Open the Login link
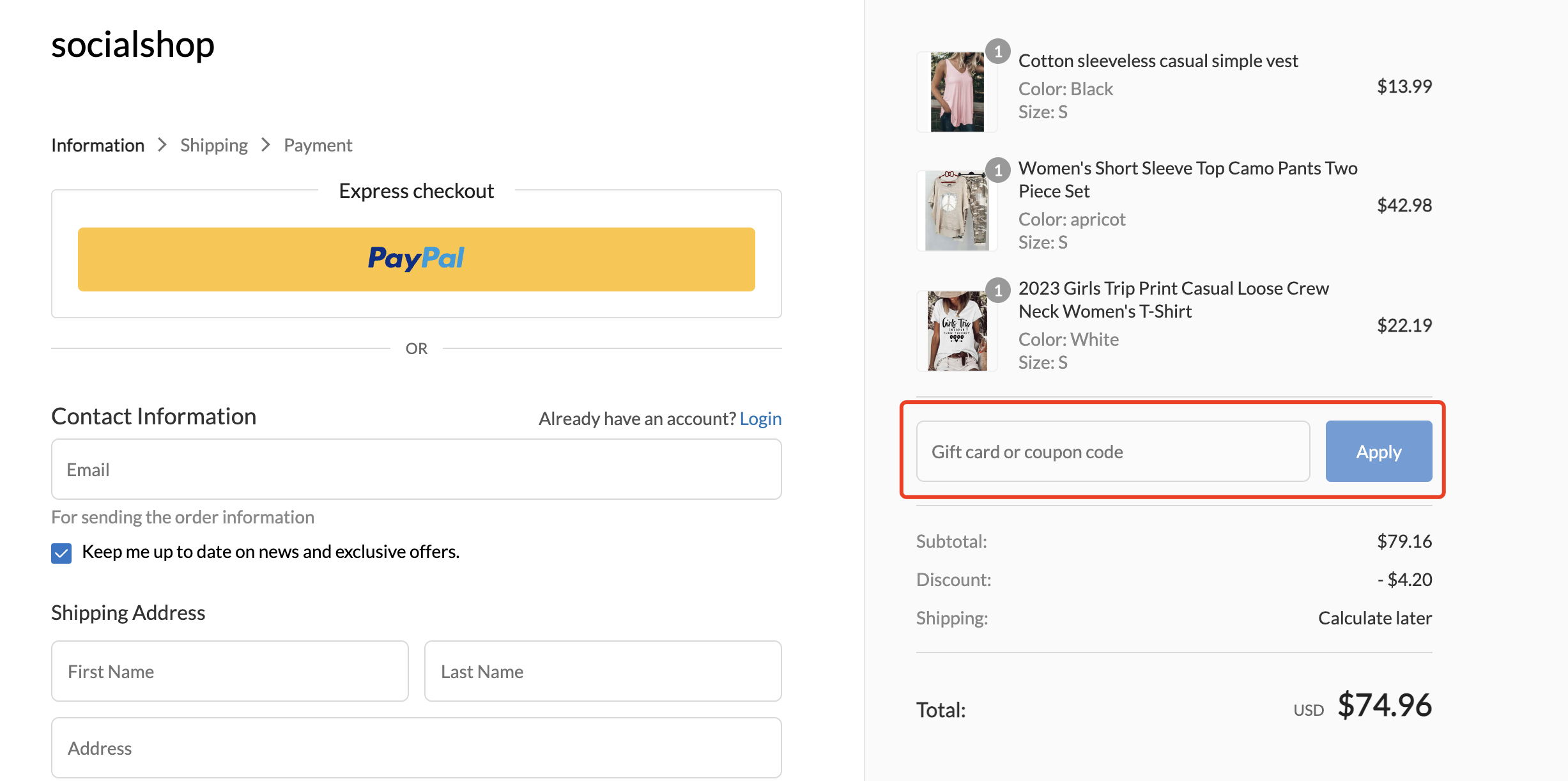Screen dimensions: 1568x781 (760, 419)
